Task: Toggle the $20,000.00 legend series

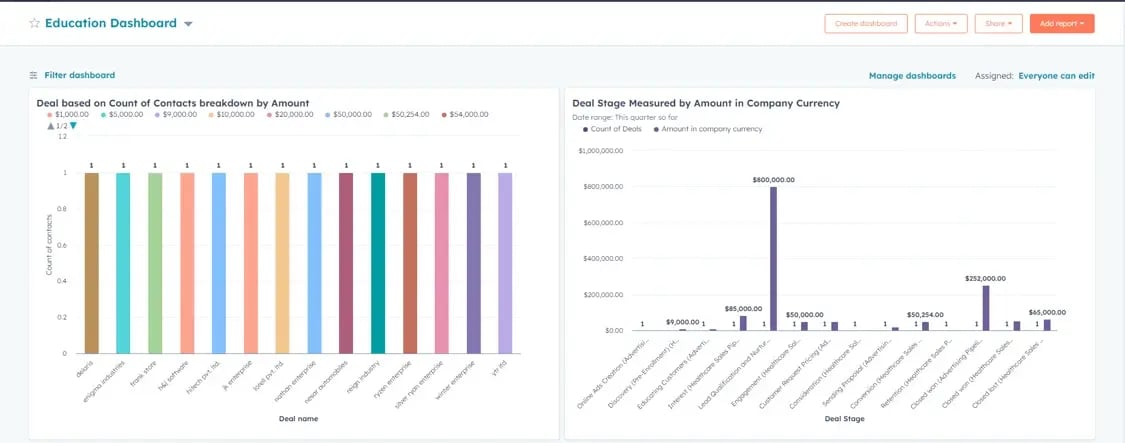Action: point(290,115)
